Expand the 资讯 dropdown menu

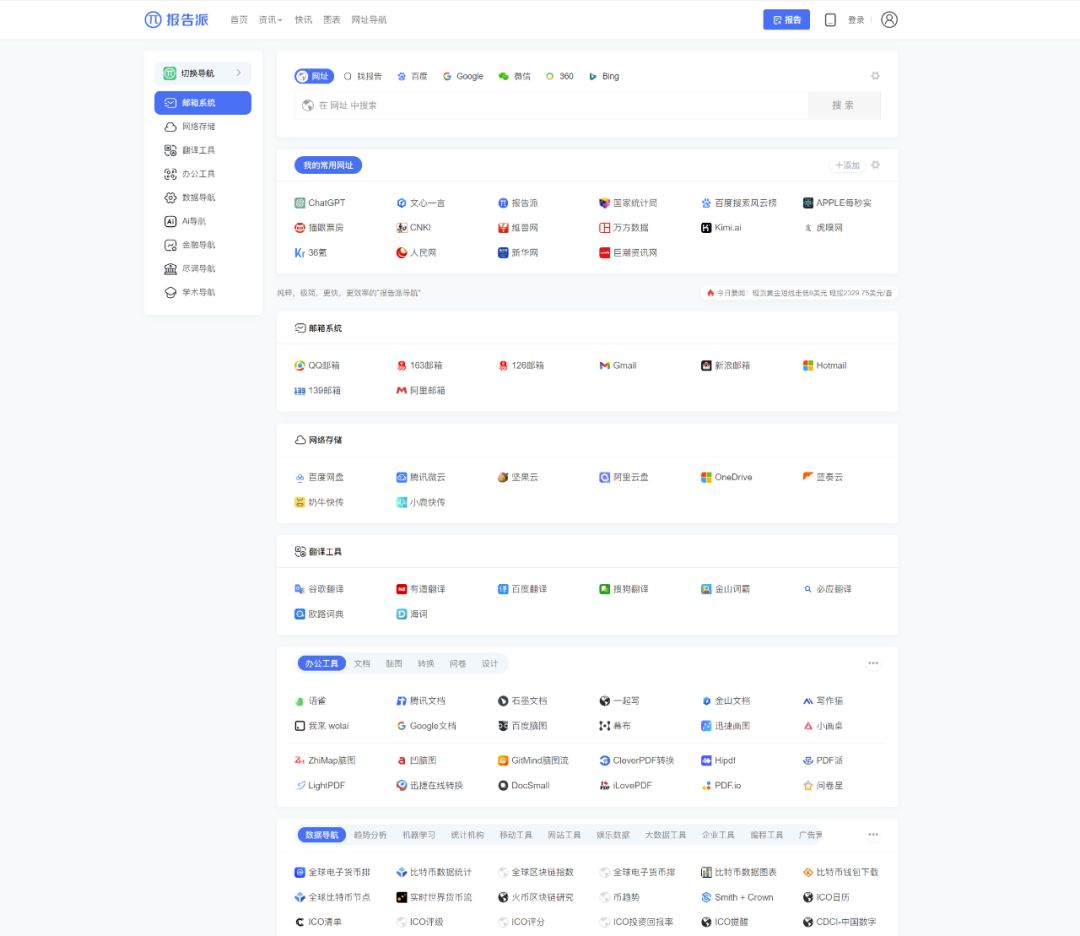coord(270,20)
